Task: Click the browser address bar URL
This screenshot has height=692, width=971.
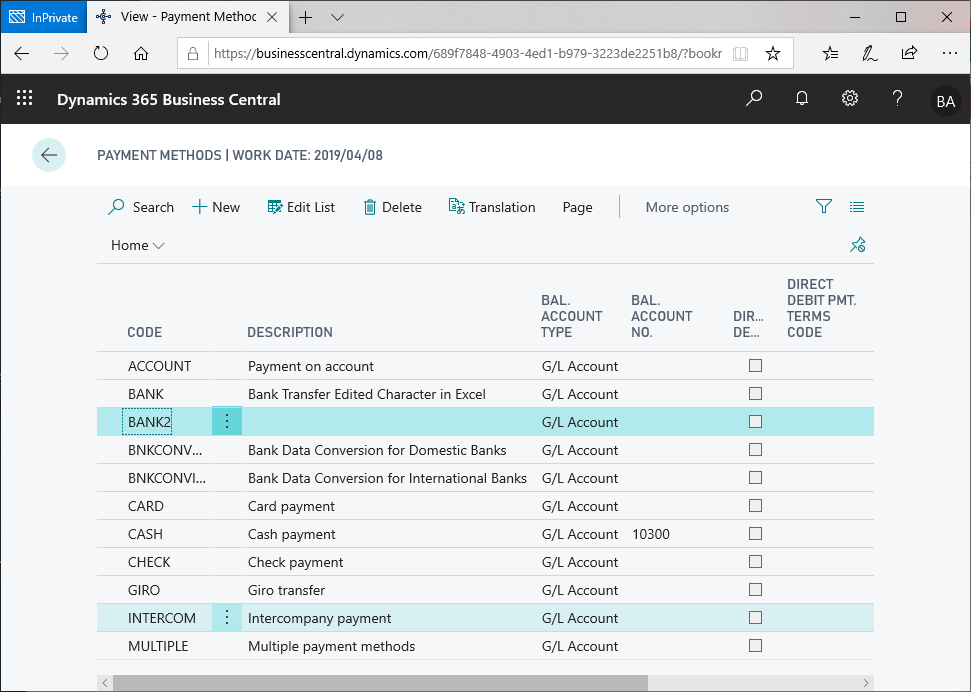Action: click(x=468, y=53)
